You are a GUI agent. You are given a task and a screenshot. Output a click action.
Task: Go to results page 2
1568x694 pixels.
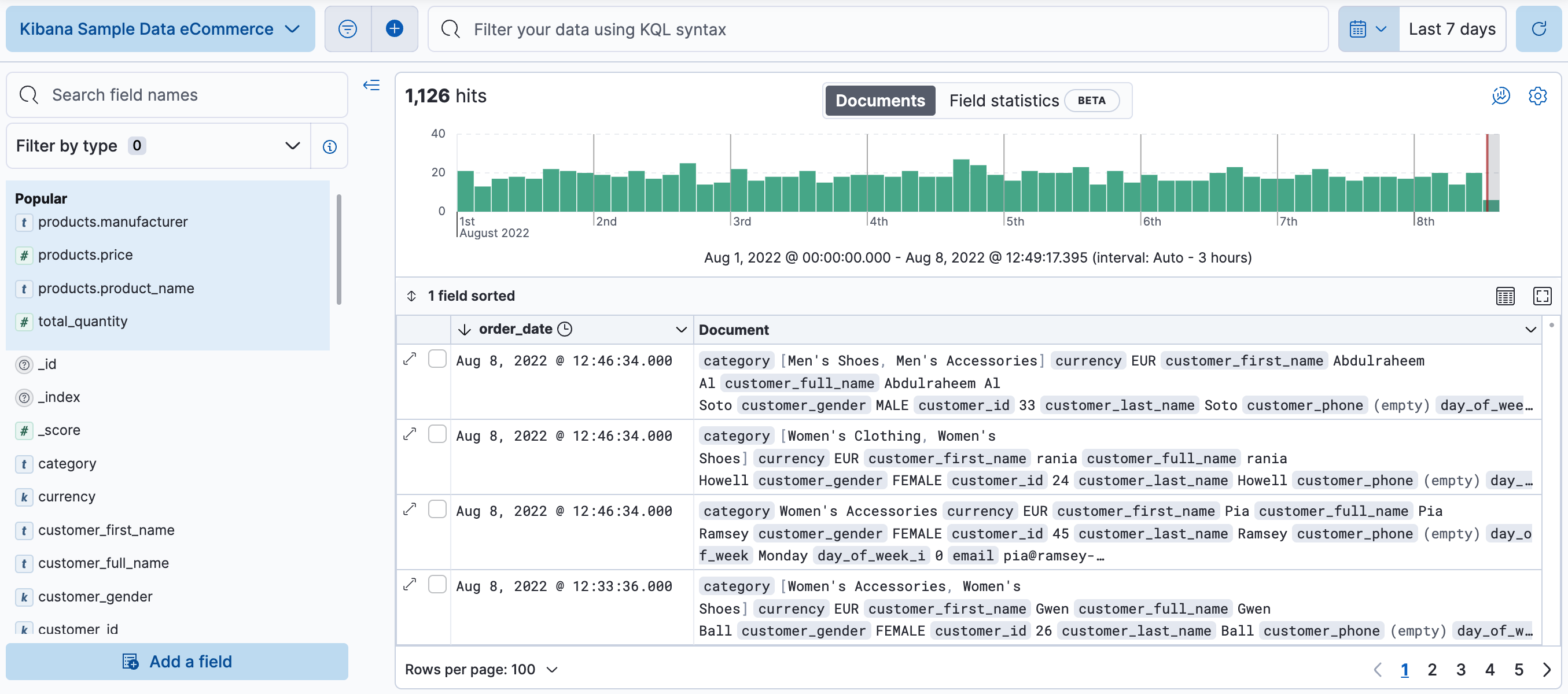coord(1432,670)
